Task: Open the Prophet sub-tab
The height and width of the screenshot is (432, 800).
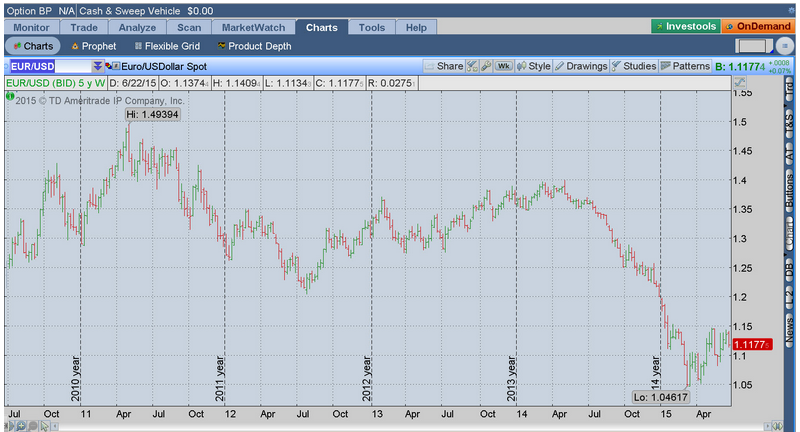Action: point(94,46)
